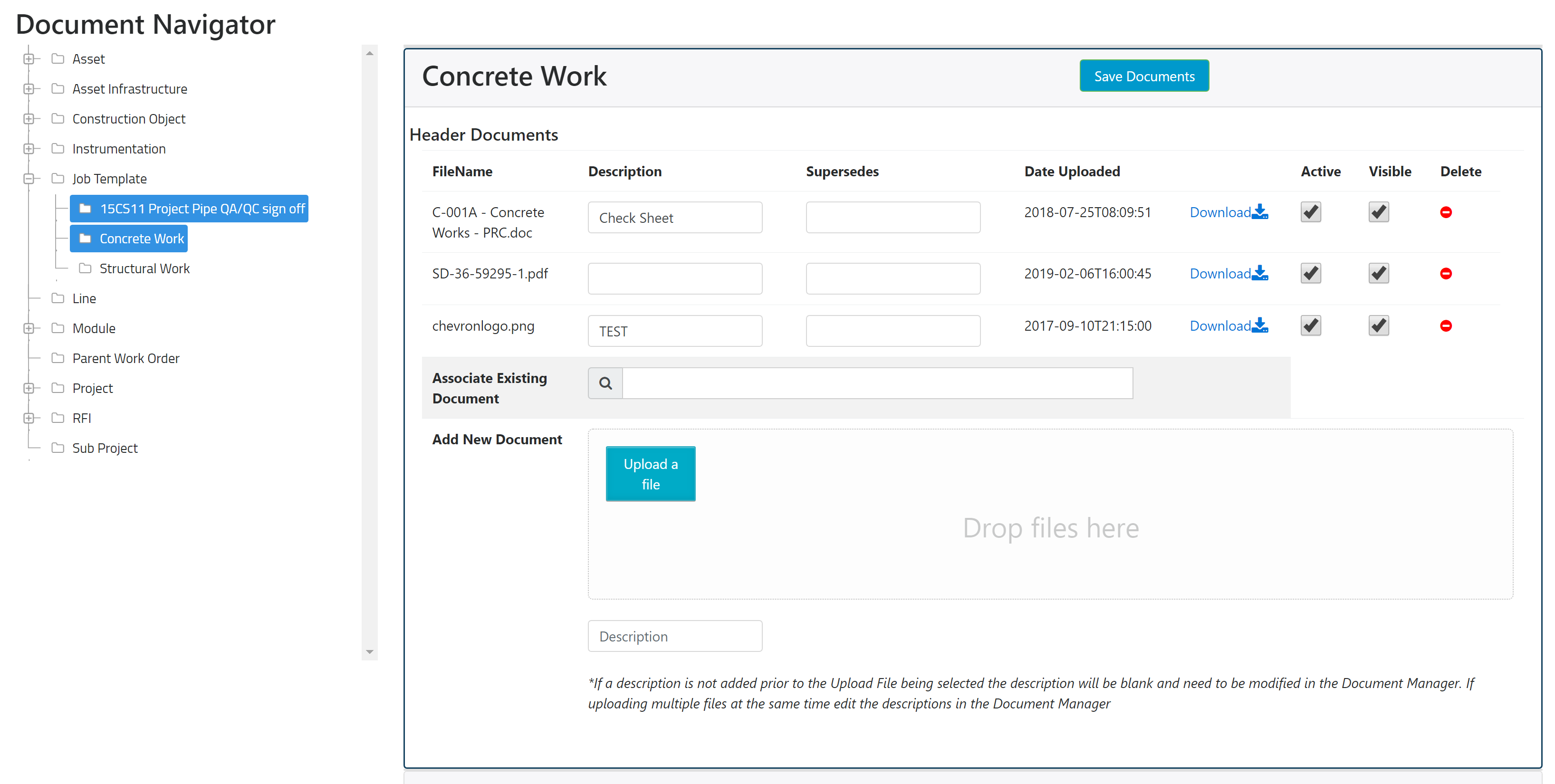Screen dimensions: 1555x784
Task: Click the folder icon beside Structural Work
Action: point(86,268)
